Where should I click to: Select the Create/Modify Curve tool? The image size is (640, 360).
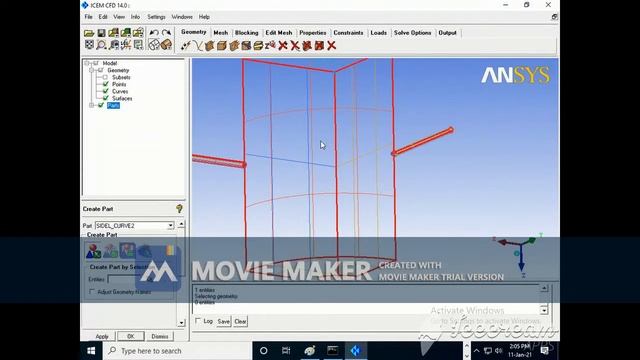point(198,46)
